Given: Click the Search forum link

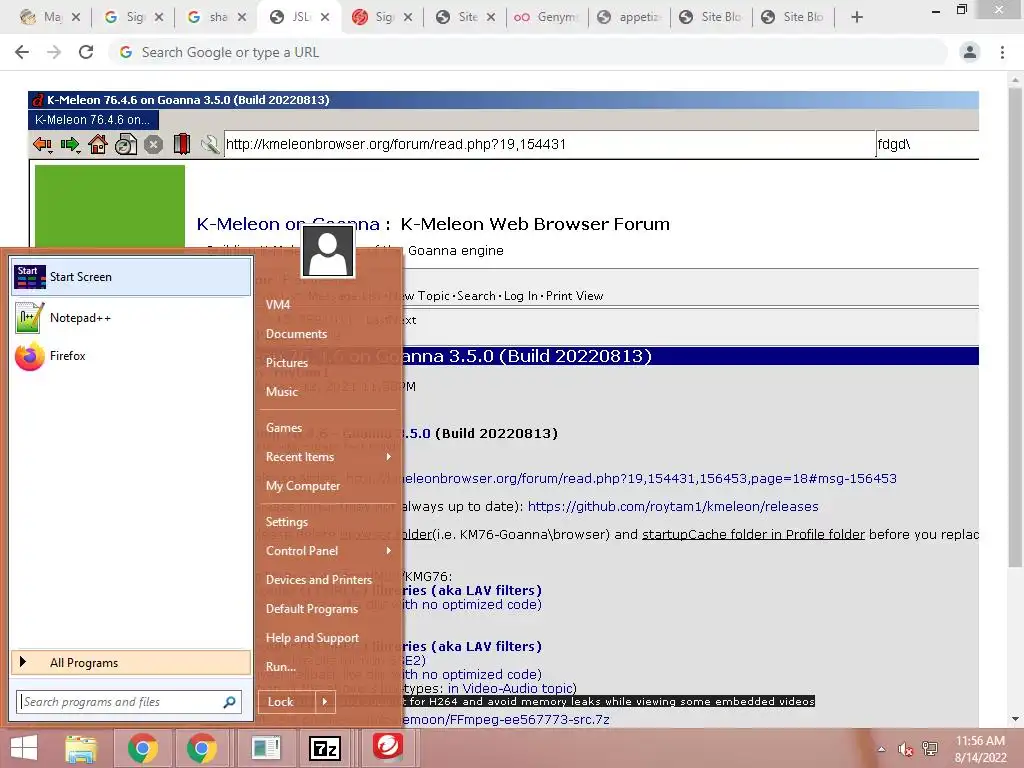Looking at the screenshot, I should click(x=476, y=296).
